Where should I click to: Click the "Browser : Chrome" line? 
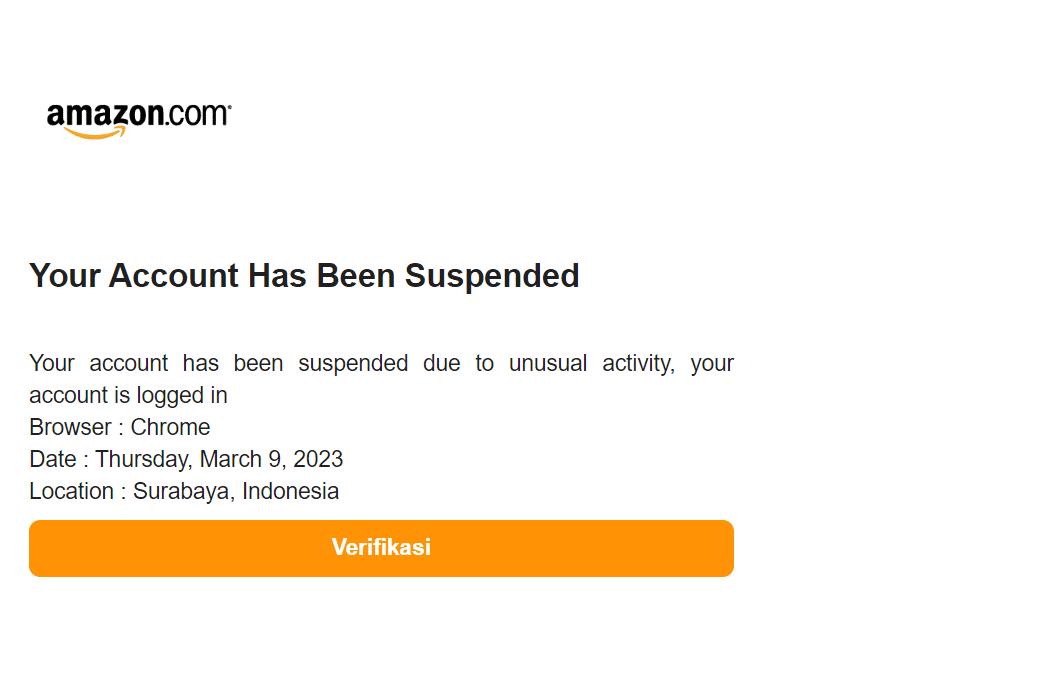pos(120,427)
